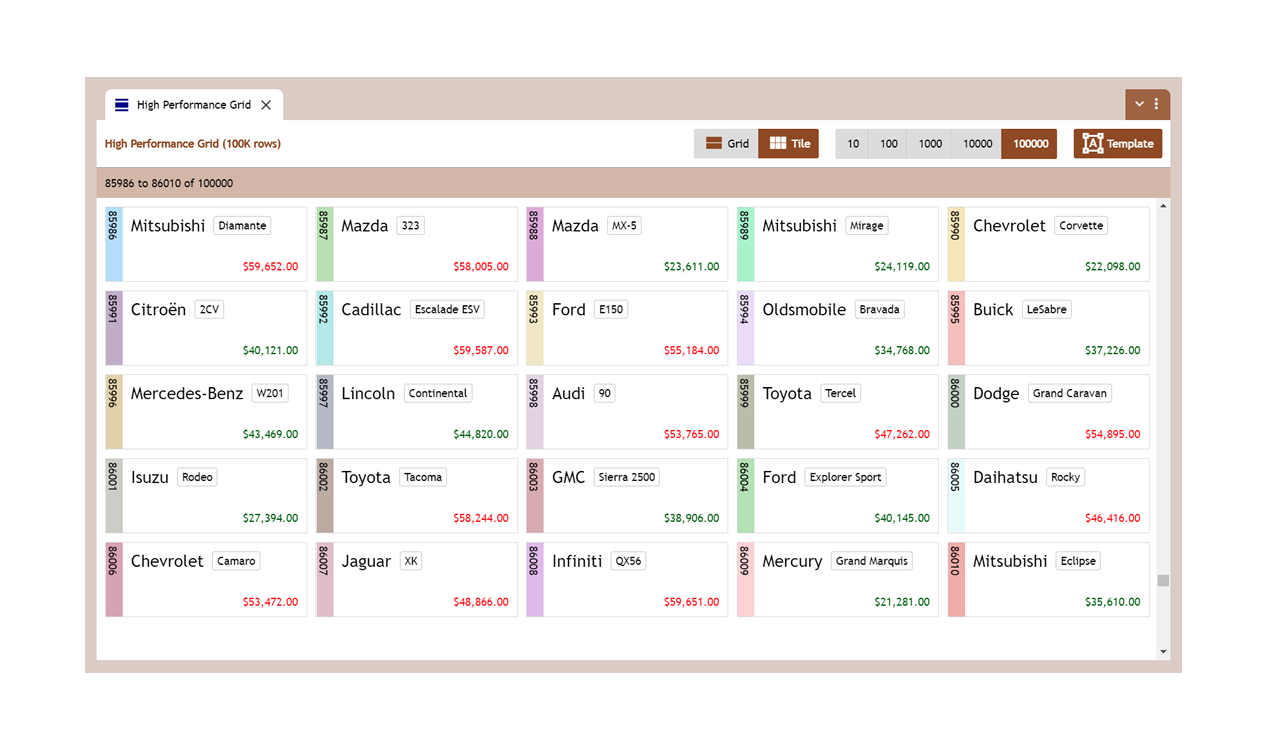The height and width of the screenshot is (732, 1271).
Task: Click the $22,098.00 price
Action: [1112, 267]
